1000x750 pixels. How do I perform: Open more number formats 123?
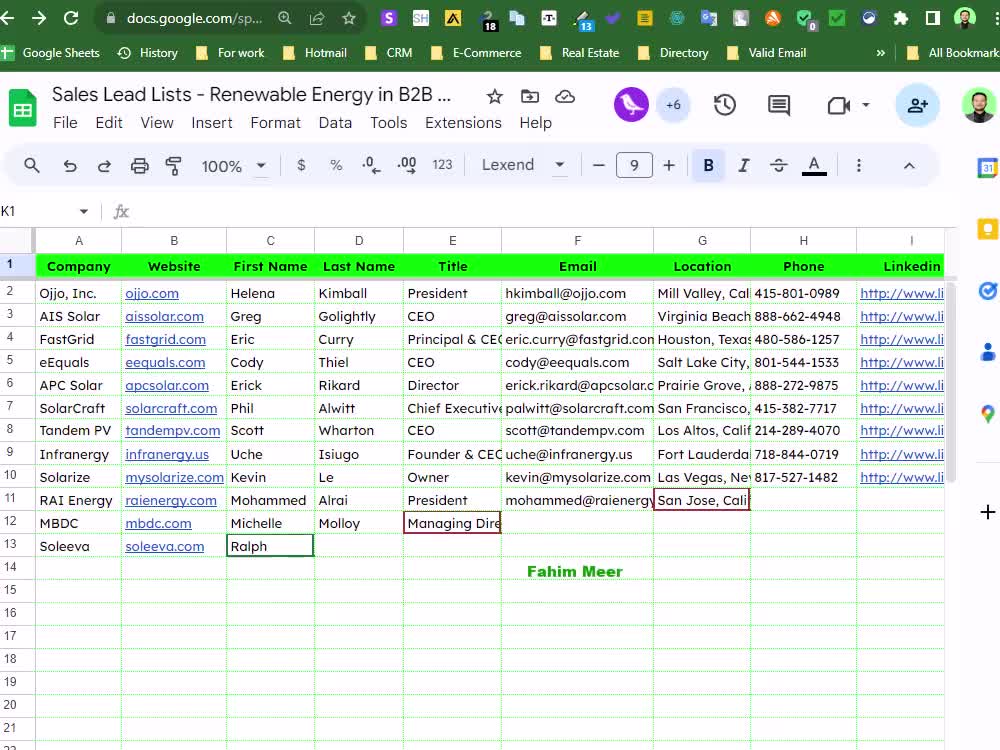(x=442, y=165)
